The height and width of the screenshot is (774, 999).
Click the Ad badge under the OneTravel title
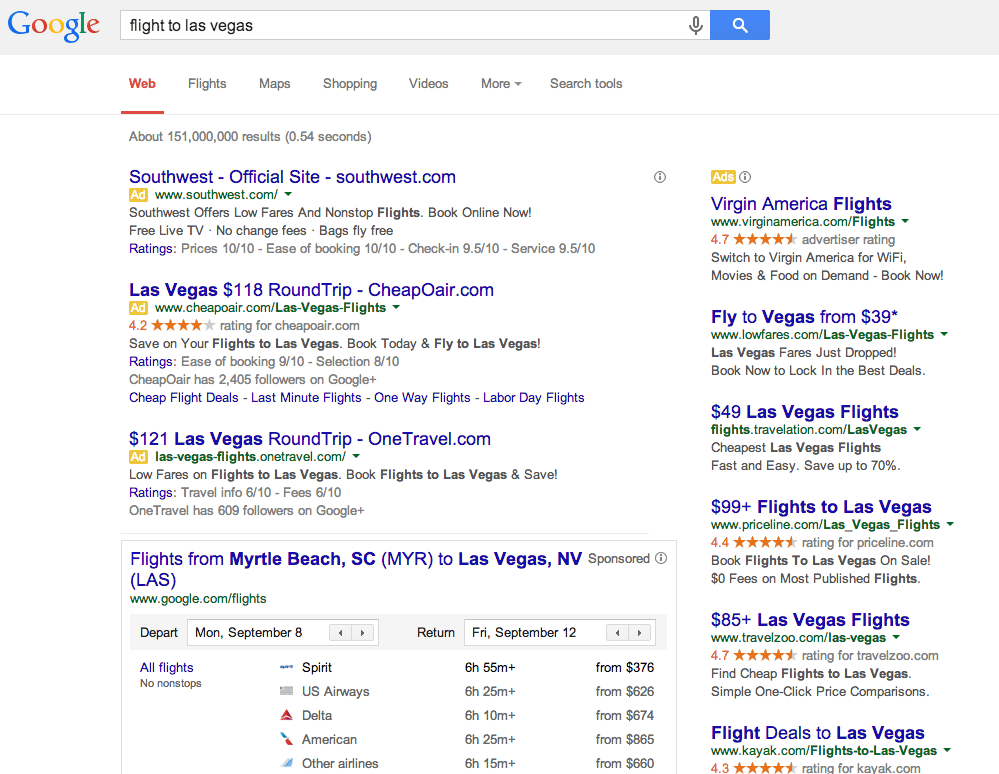click(138, 457)
